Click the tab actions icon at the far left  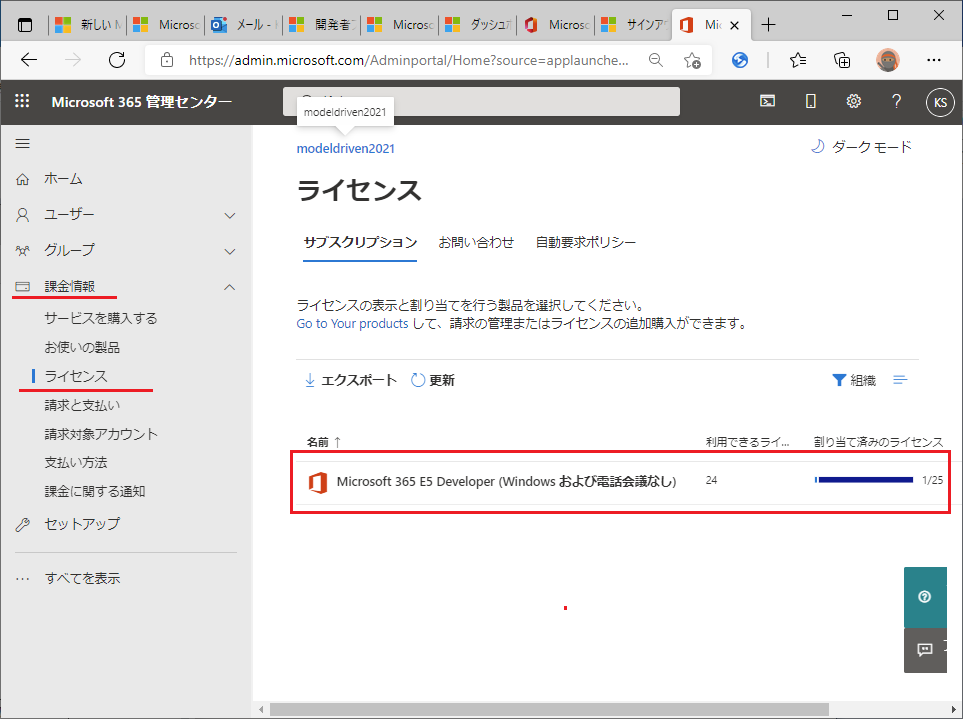(25, 25)
